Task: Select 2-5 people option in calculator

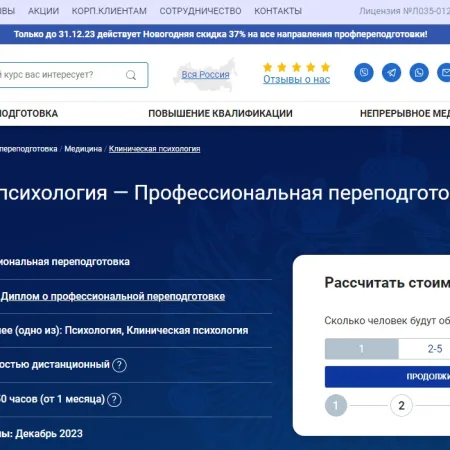Action: (424, 349)
